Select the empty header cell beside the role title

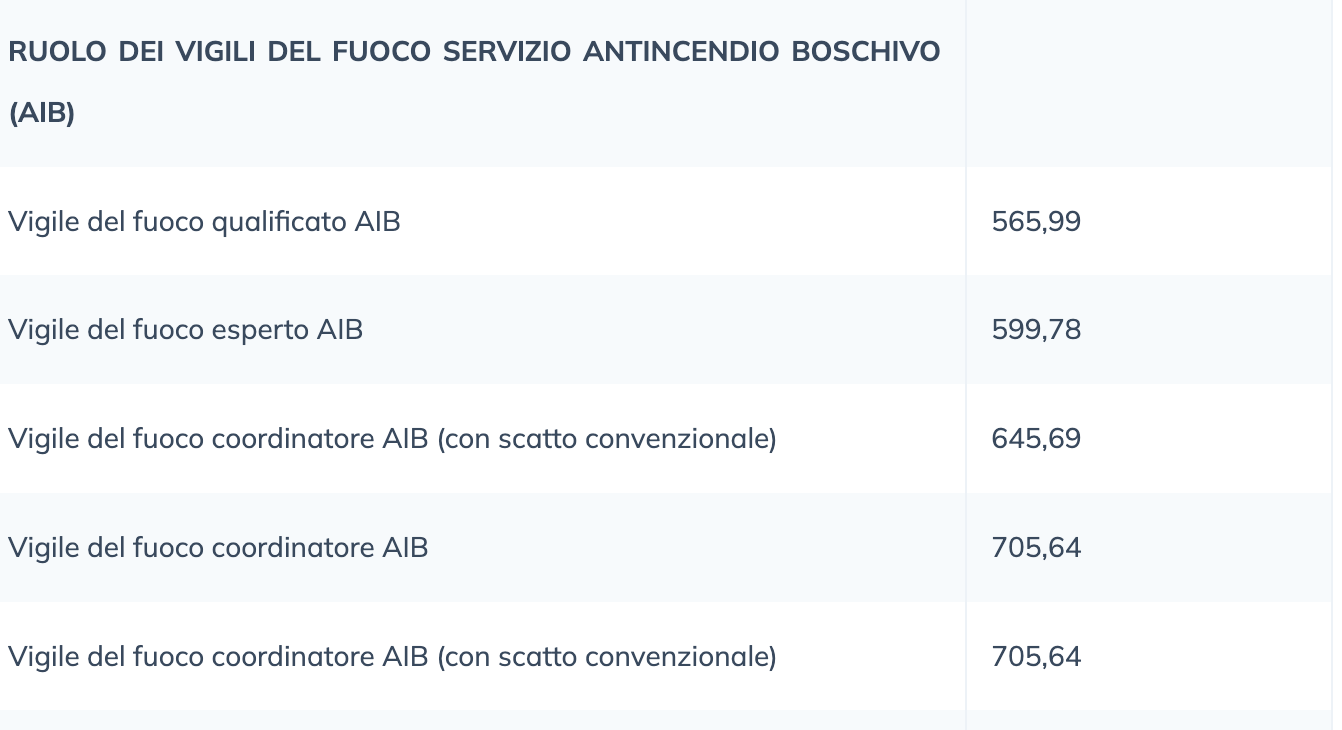click(x=1150, y=83)
